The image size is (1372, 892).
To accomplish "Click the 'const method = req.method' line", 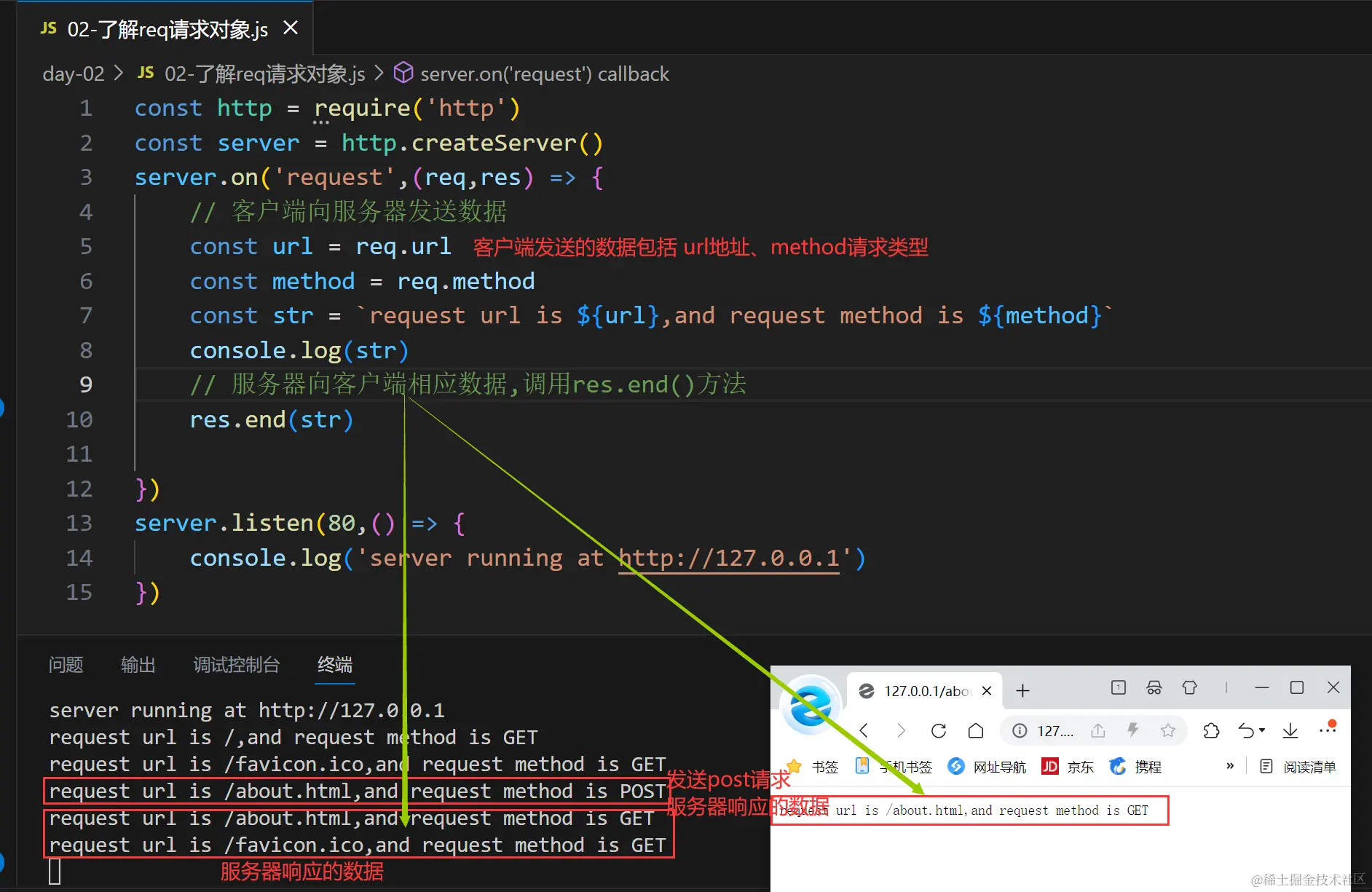I will point(362,281).
